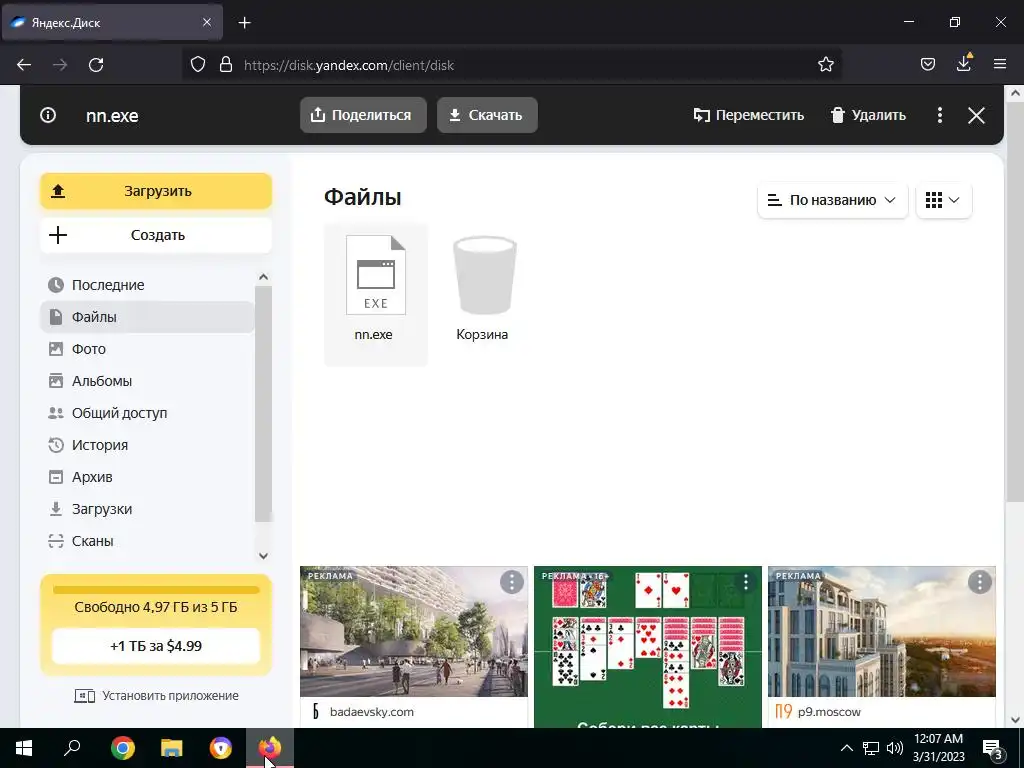
Task: Click the tracking protection shield icon
Action: coord(198,65)
